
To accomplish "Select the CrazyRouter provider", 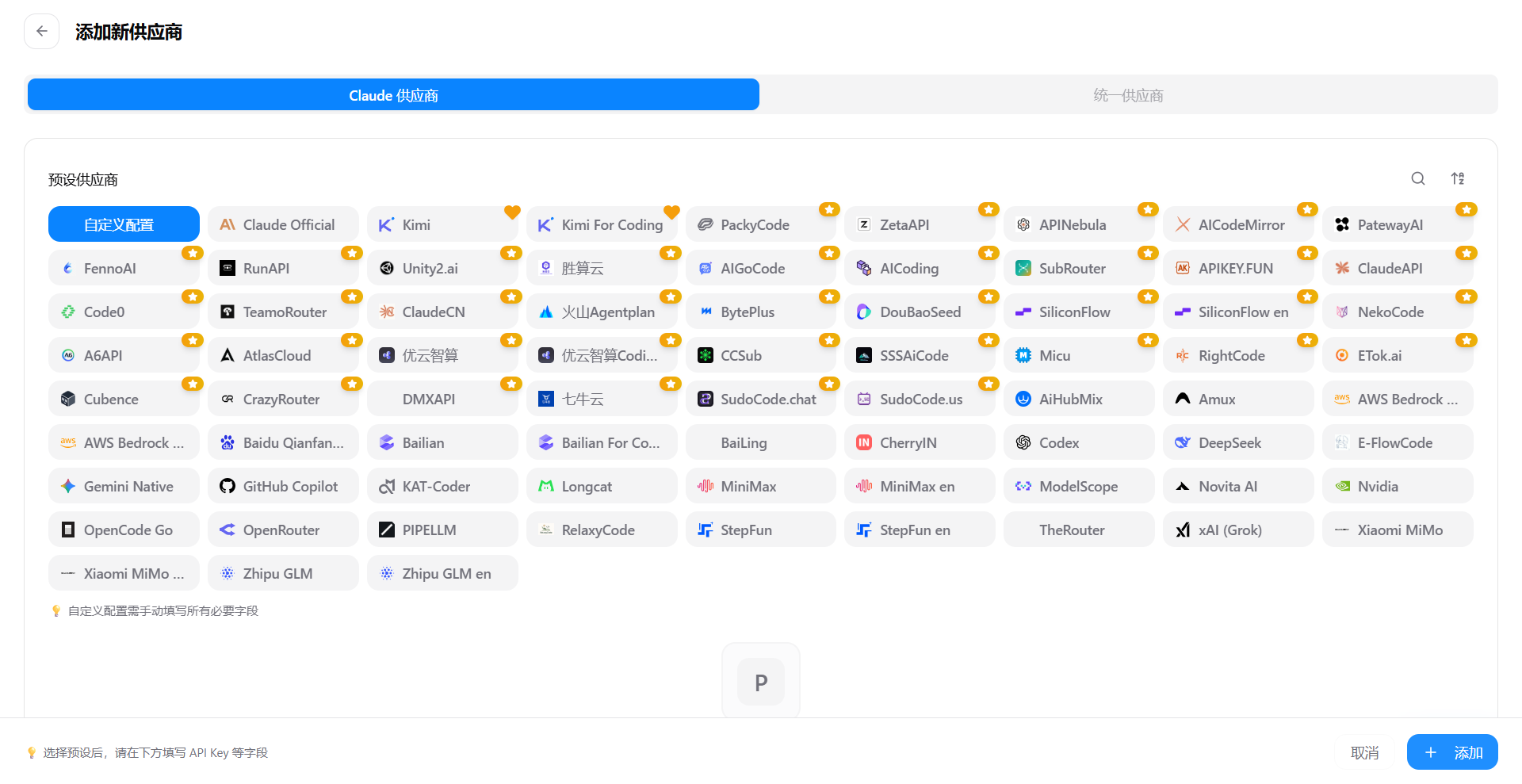I will pyautogui.click(x=283, y=399).
